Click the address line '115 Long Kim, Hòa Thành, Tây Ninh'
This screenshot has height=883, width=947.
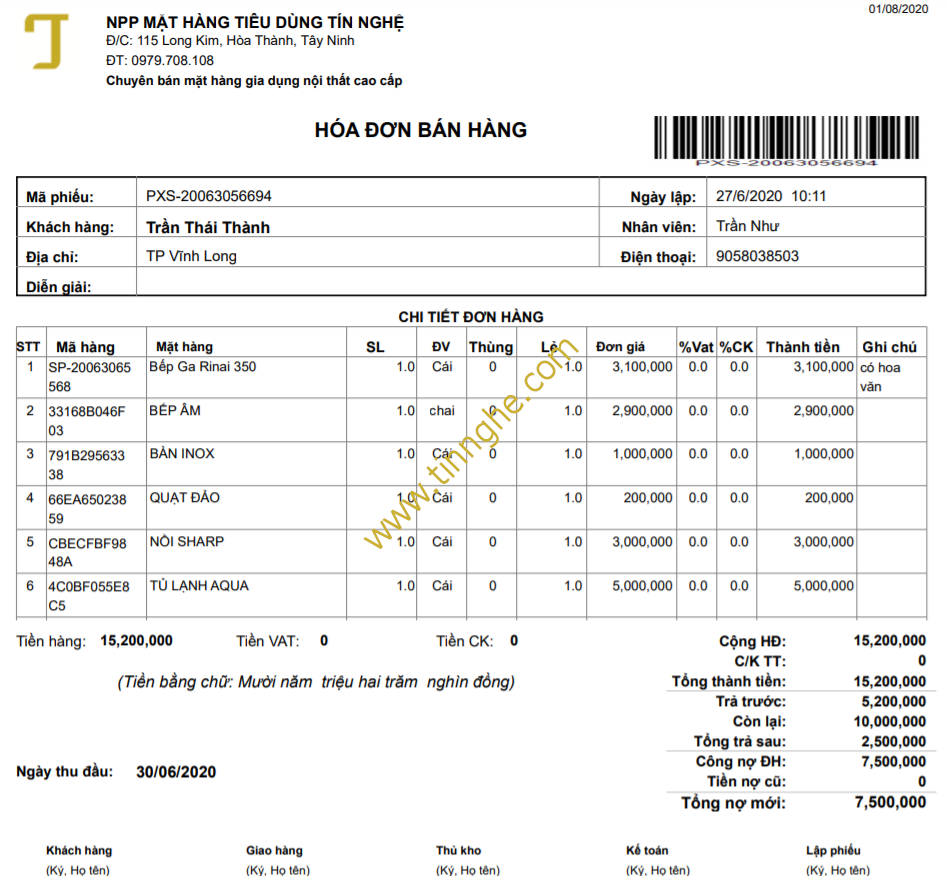pyautogui.click(x=246, y=40)
